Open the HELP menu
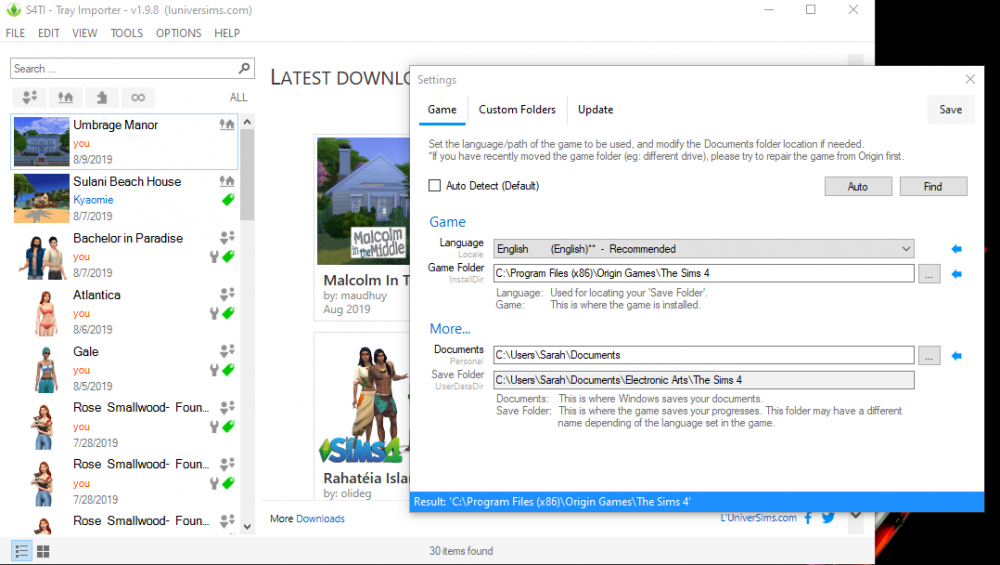The image size is (1000, 565). pos(227,33)
